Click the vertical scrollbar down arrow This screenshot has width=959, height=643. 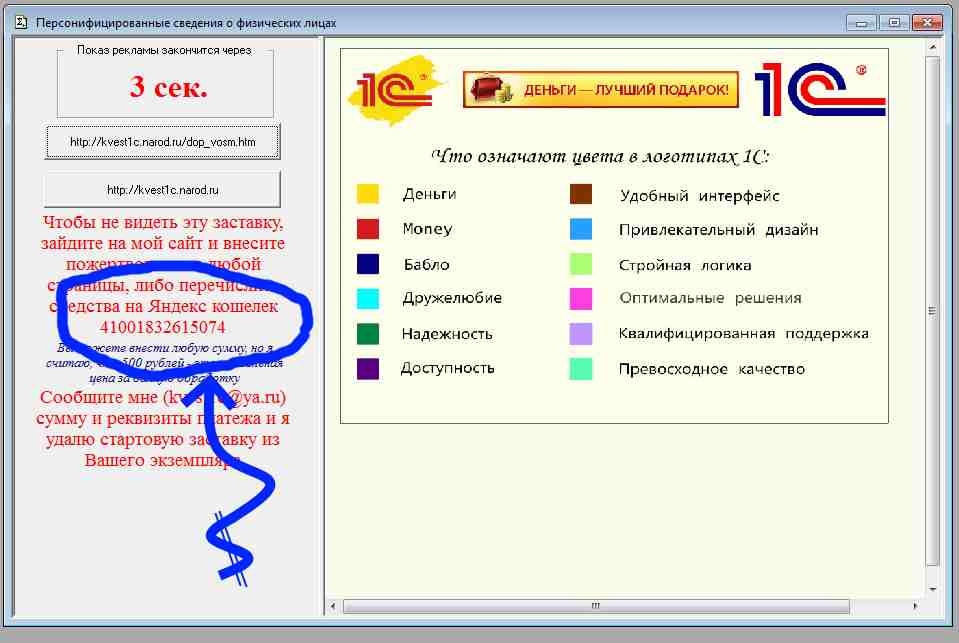tap(932, 589)
